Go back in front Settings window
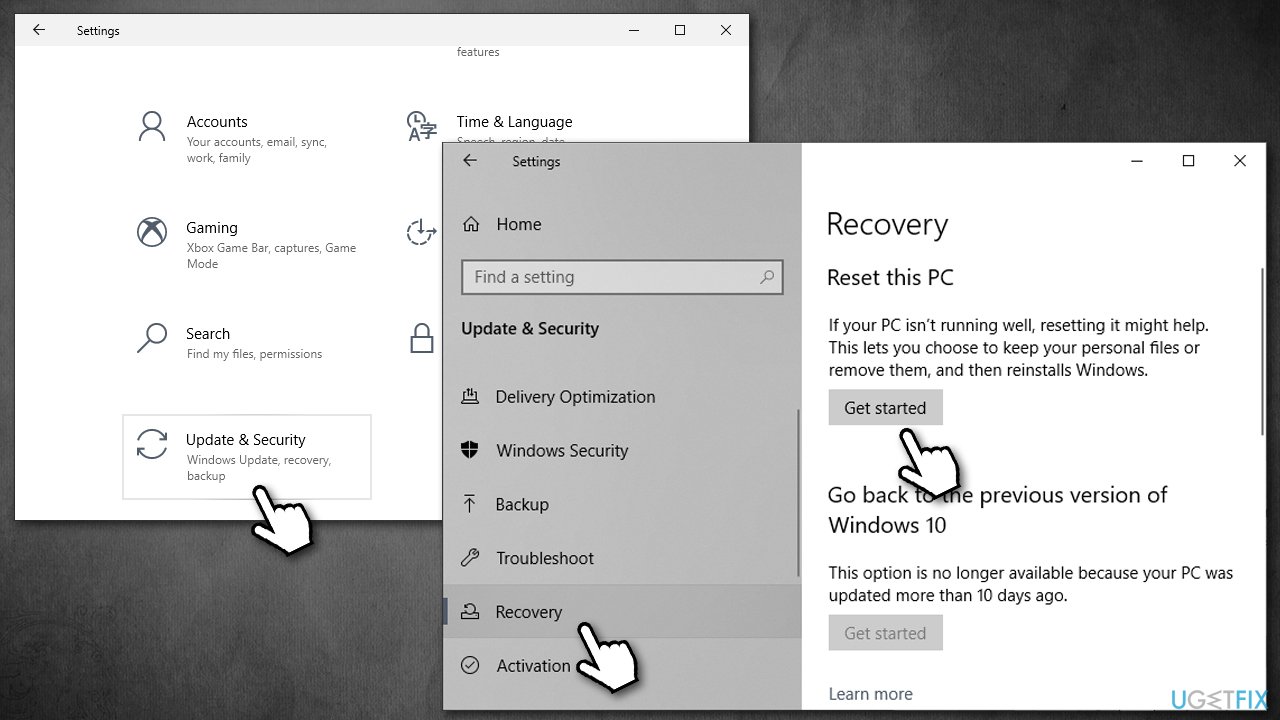Viewport: 1280px width, 720px height. click(470, 160)
